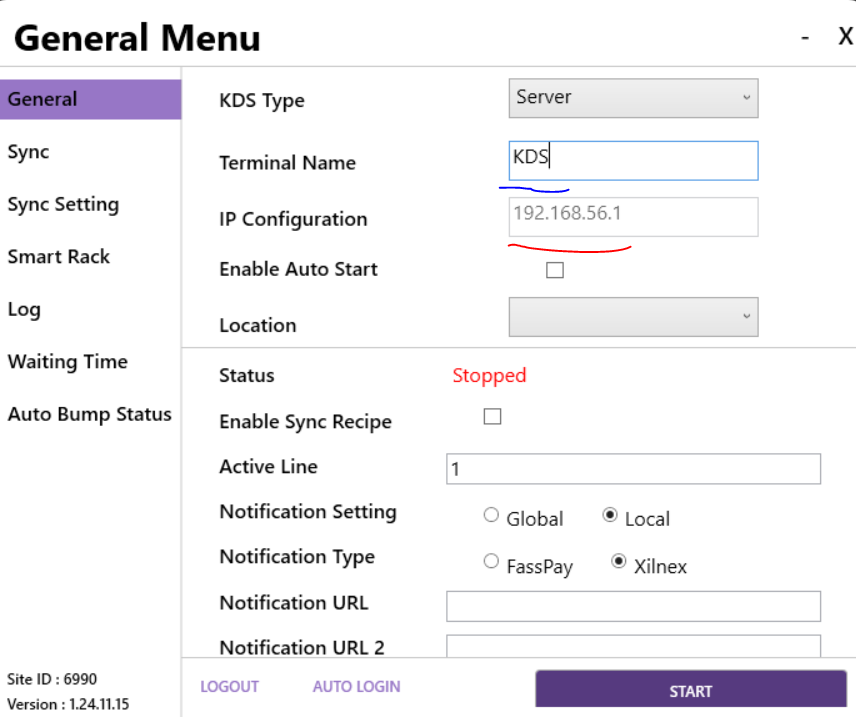
Task: Choose Xilnex as notification type
Action: [x=619, y=562]
